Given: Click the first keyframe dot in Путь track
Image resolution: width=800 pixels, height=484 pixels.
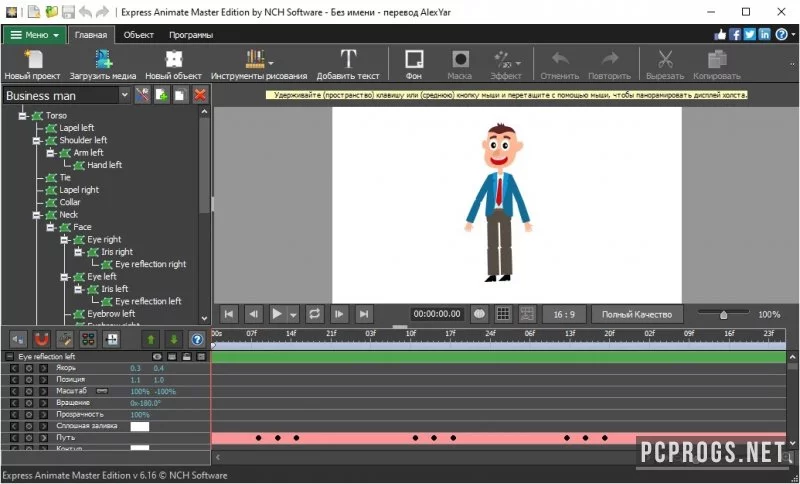Looking at the screenshot, I should pos(259,438).
